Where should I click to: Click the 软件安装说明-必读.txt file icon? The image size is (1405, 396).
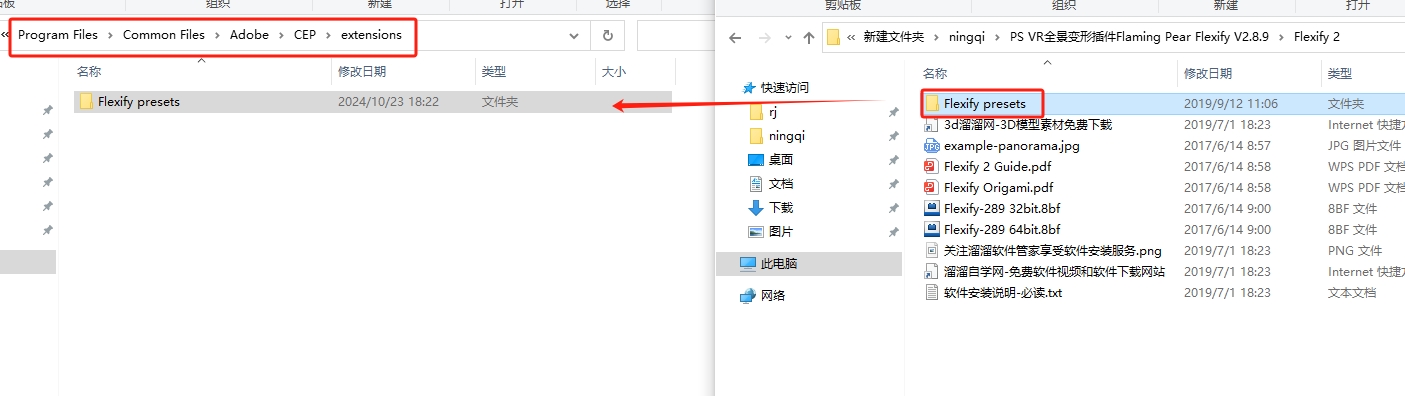tap(932, 293)
